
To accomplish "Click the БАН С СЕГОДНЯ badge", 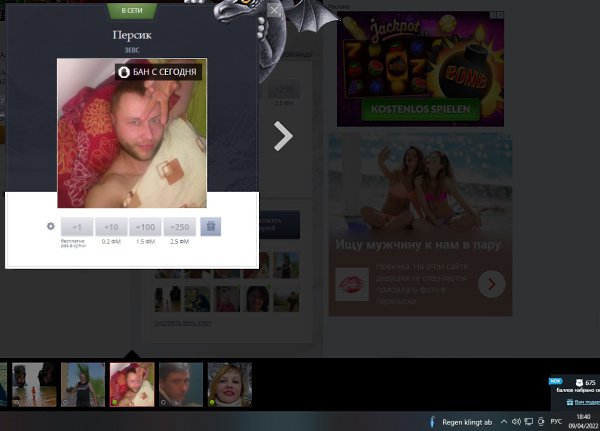I will [159, 72].
